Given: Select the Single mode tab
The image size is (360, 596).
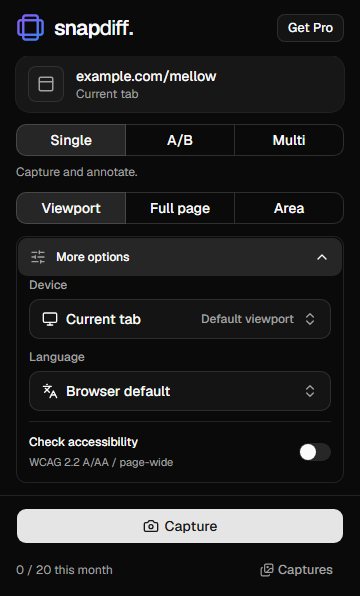Looking at the screenshot, I should click(x=71, y=140).
